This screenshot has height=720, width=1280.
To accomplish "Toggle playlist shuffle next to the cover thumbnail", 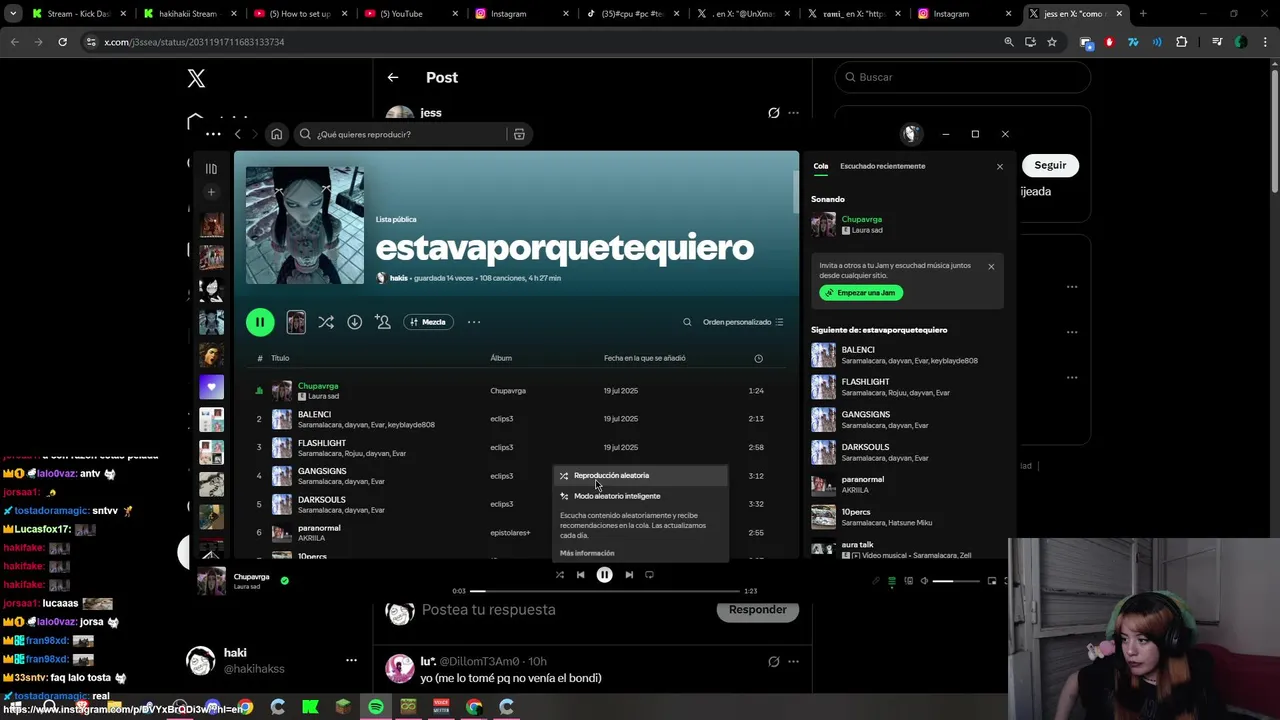I will [326, 322].
